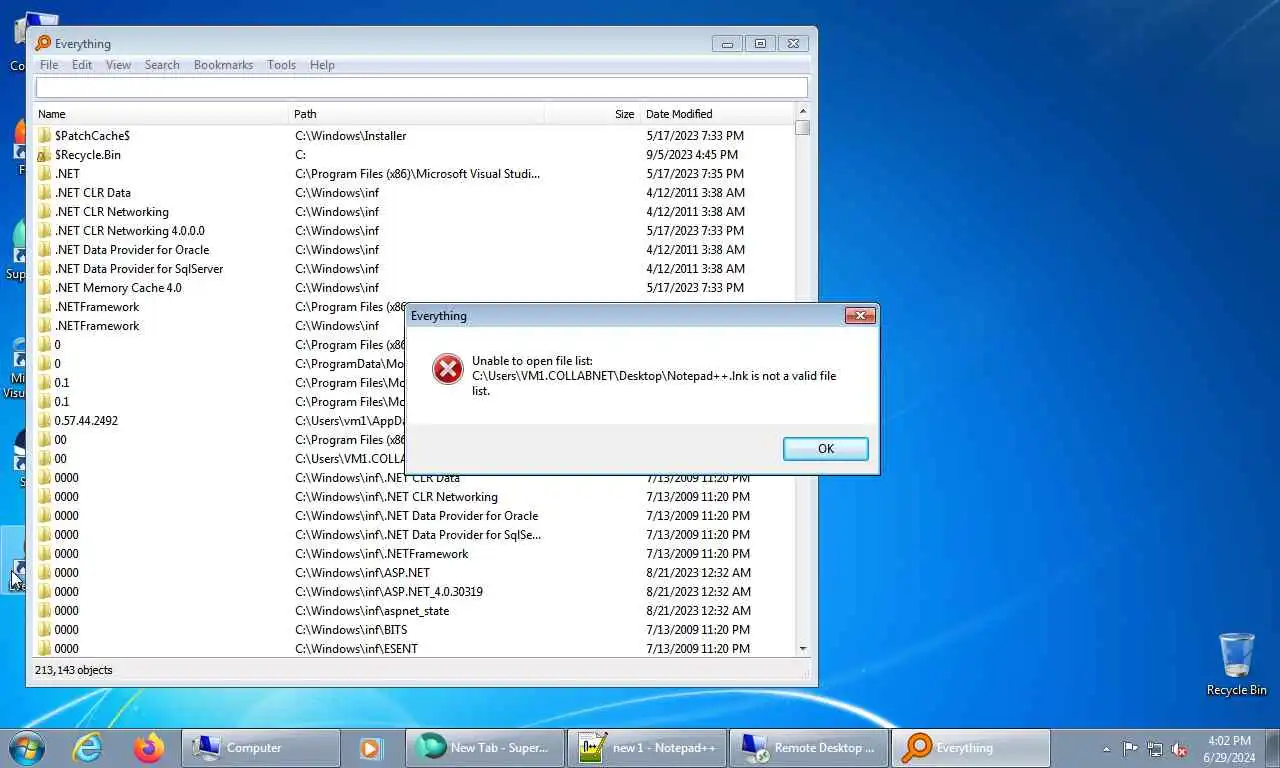This screenshot has width=1280, height=768.
Task: Select the $PatchCache$ row name text
Action: pyautogui.click(x=92, y=135)
